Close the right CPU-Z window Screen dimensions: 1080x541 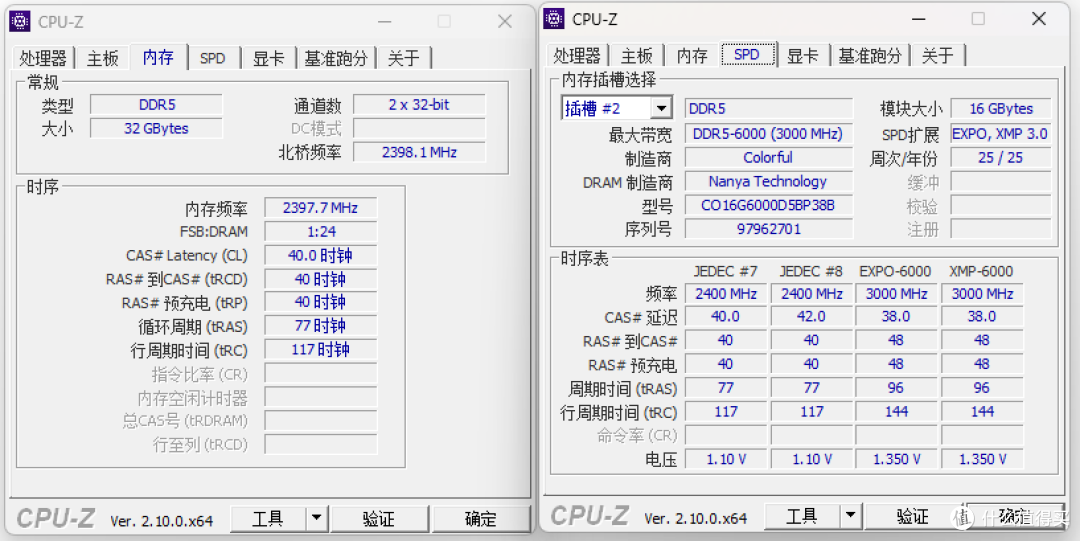point(1039,19)
